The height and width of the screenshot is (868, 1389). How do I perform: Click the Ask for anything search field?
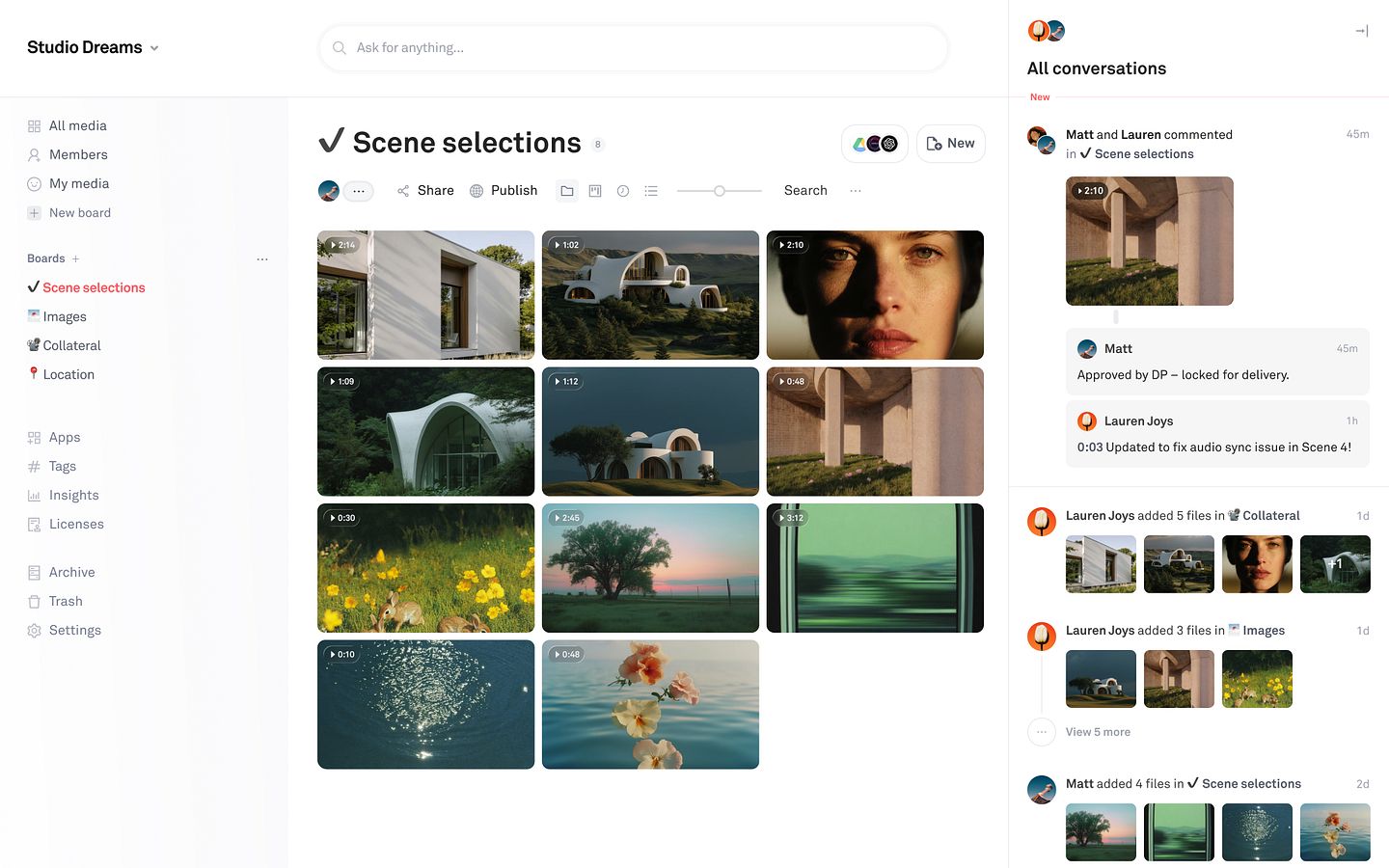[x=632, y=47]
